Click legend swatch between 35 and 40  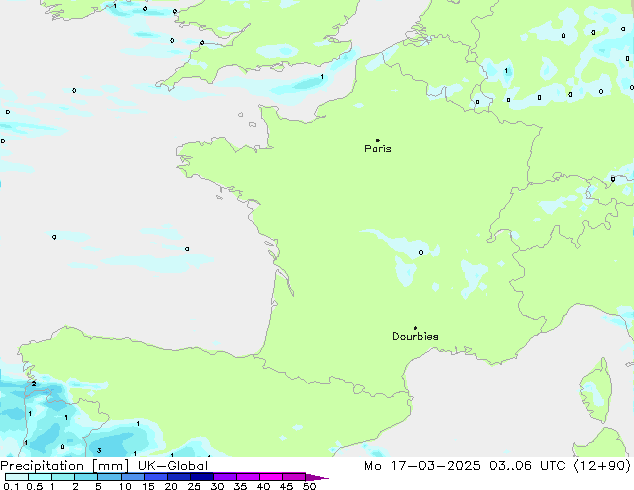(x=248, y=477)
